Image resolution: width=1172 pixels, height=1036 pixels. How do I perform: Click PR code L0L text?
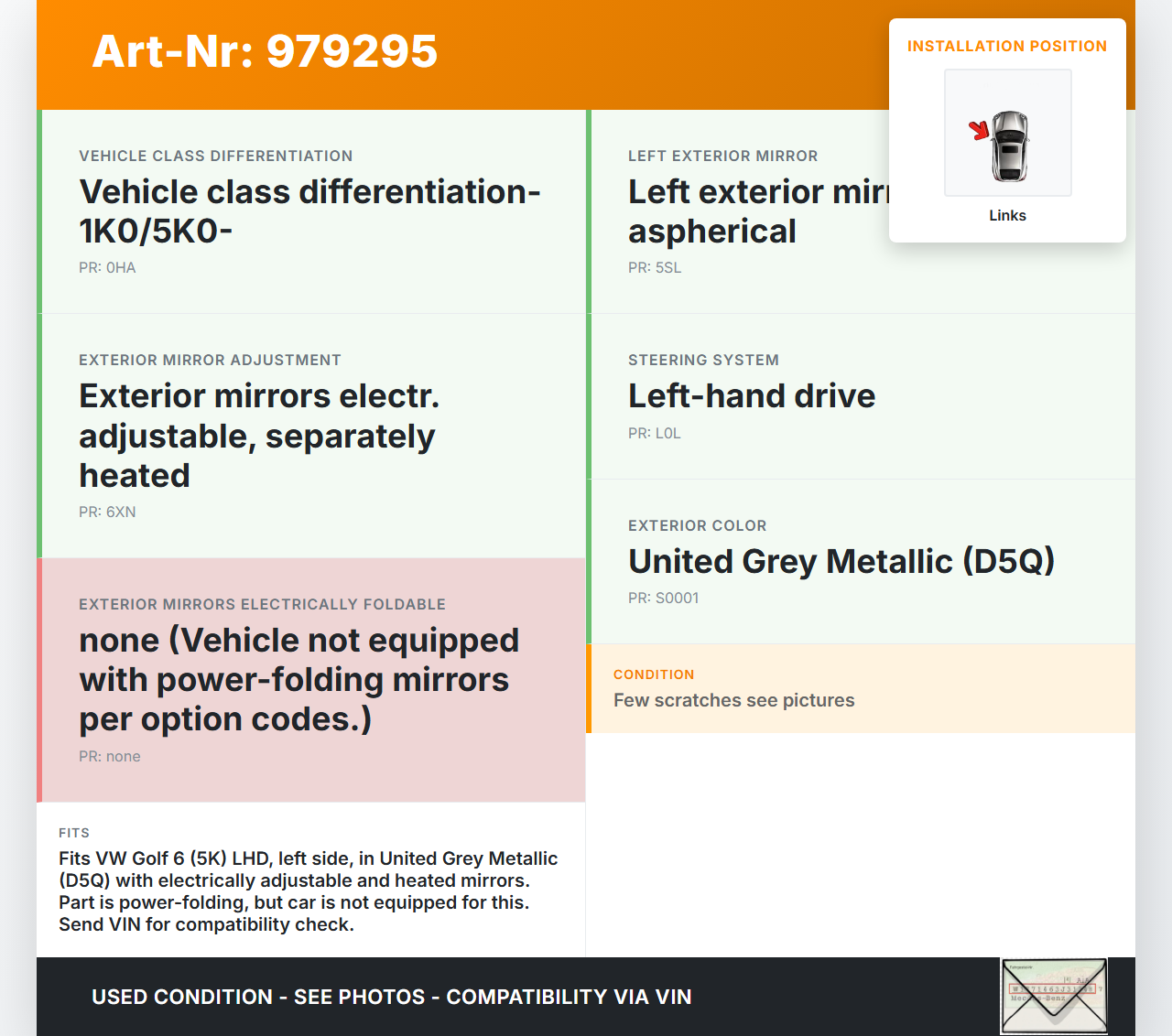655,433
